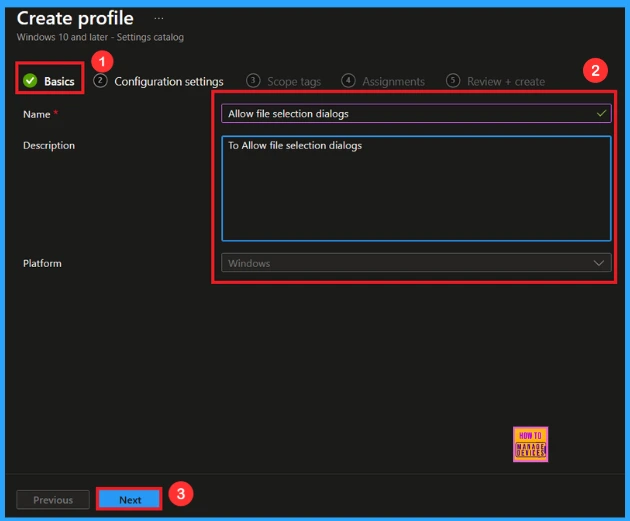Click into the Description text area
This screenshot has width=630, height=521.
pyautogui.click(x=416, y=188)
